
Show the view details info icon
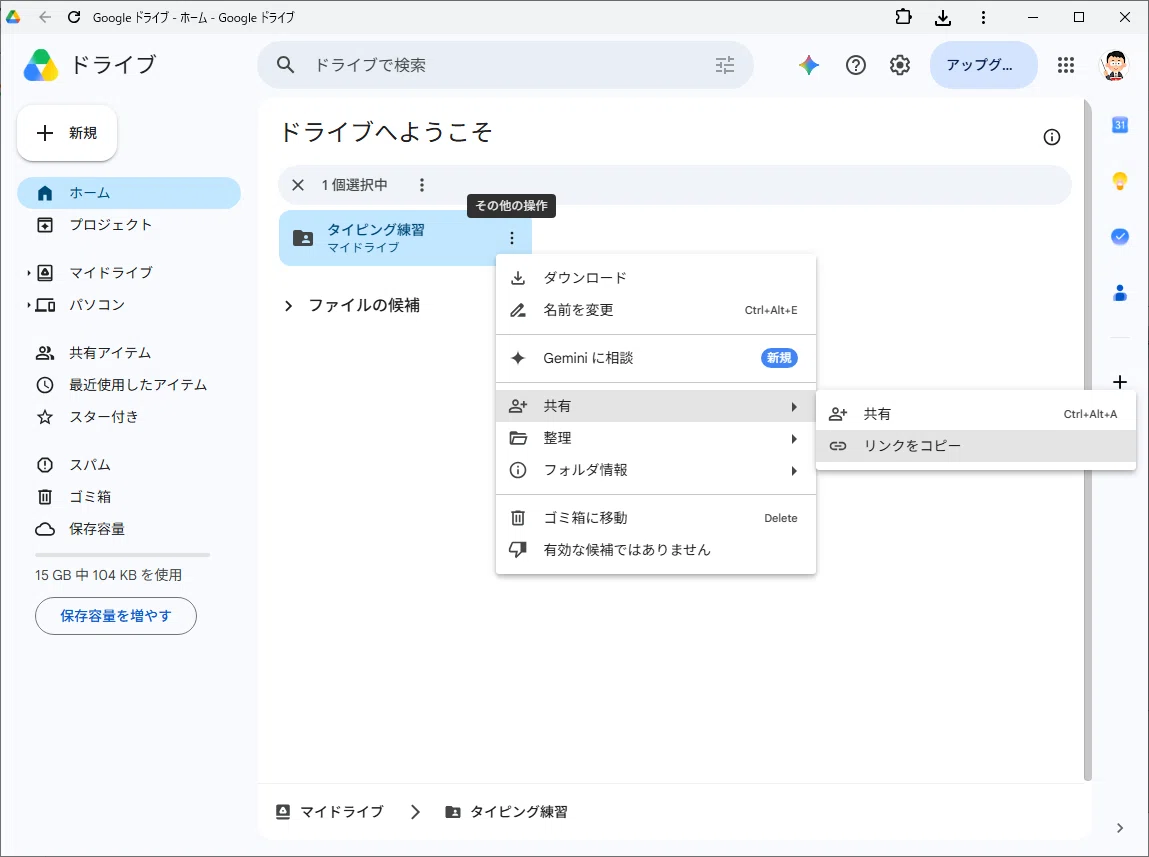click(x=1052, y=137)
